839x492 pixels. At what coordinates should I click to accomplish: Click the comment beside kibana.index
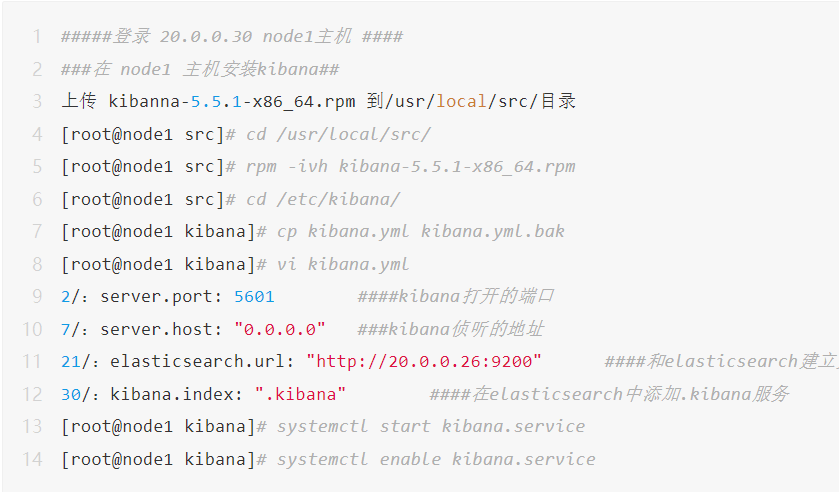610,394
